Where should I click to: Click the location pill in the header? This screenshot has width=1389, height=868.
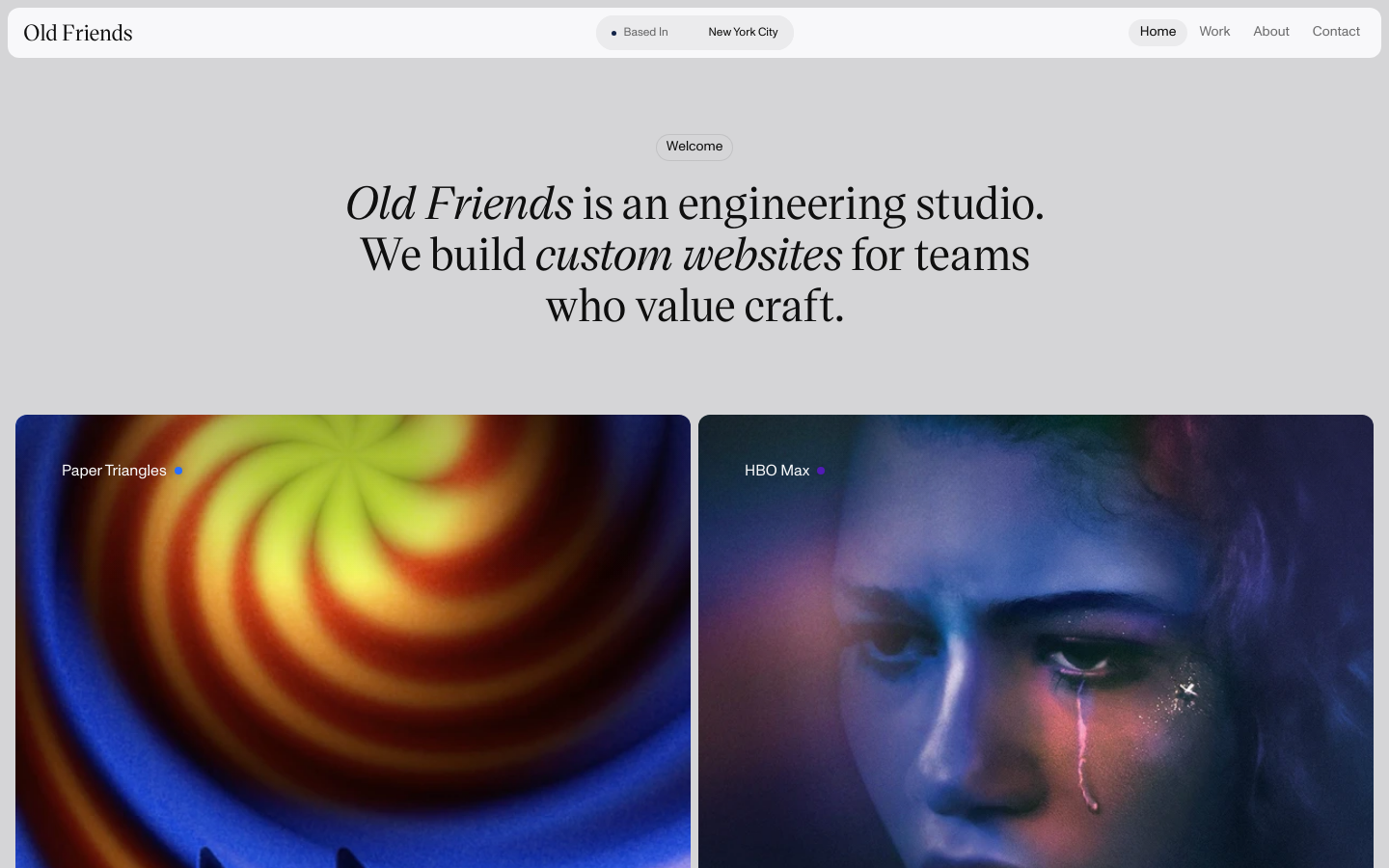click(694, 33)
